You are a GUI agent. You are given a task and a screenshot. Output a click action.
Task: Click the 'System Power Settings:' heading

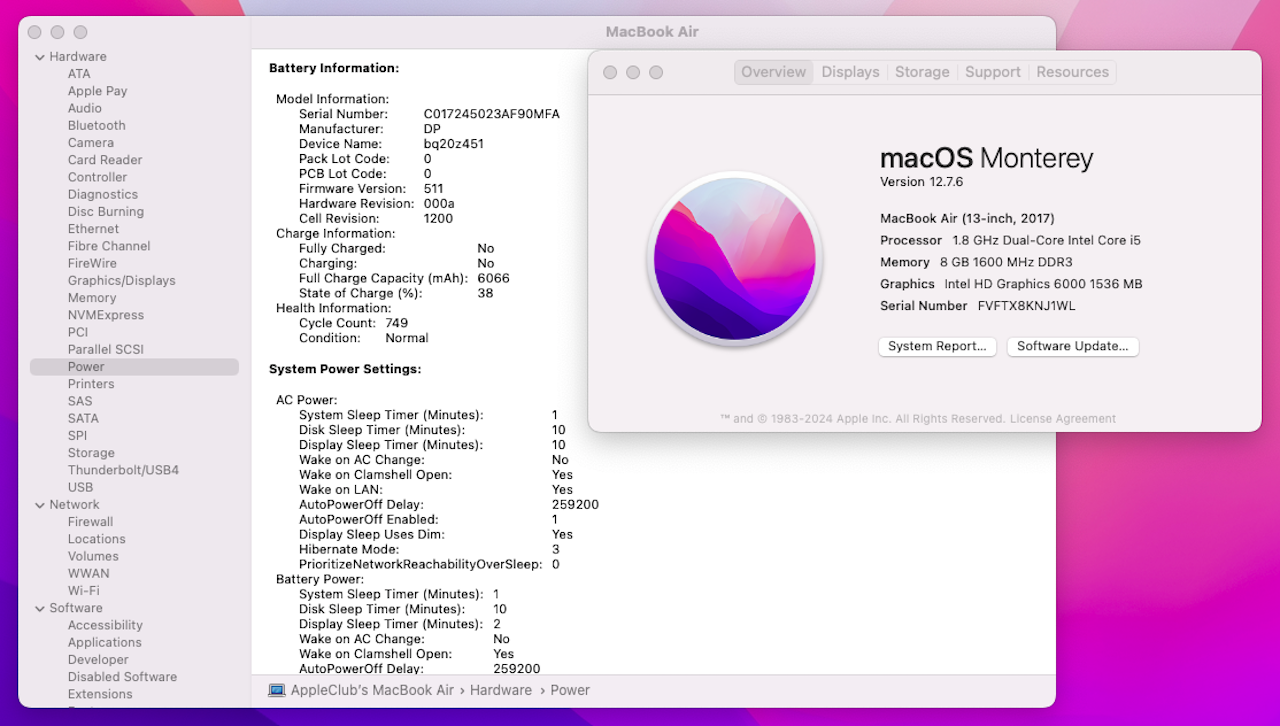coord(345,369)
